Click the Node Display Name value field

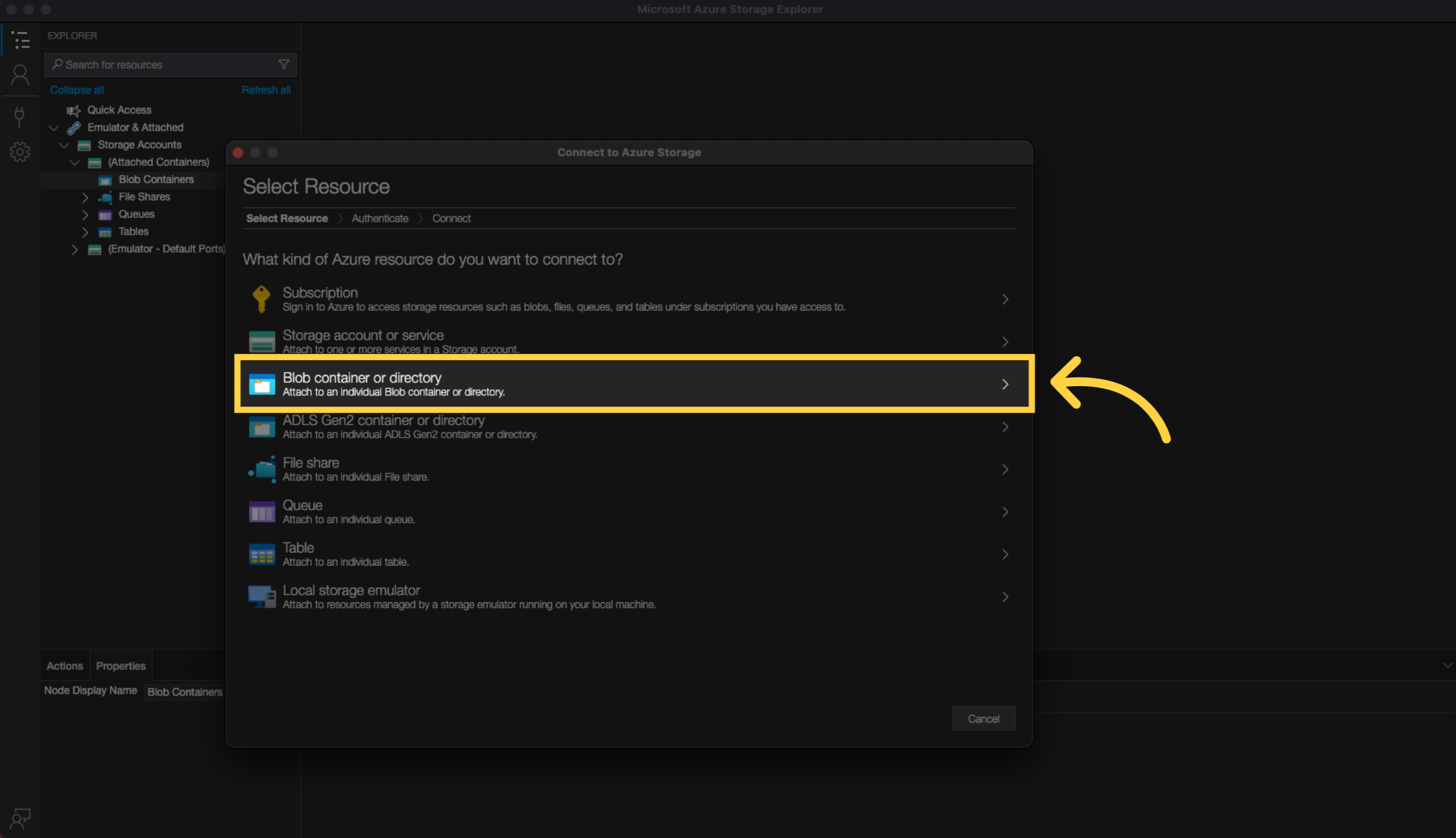pyautogui.click(x=184, y=692)
